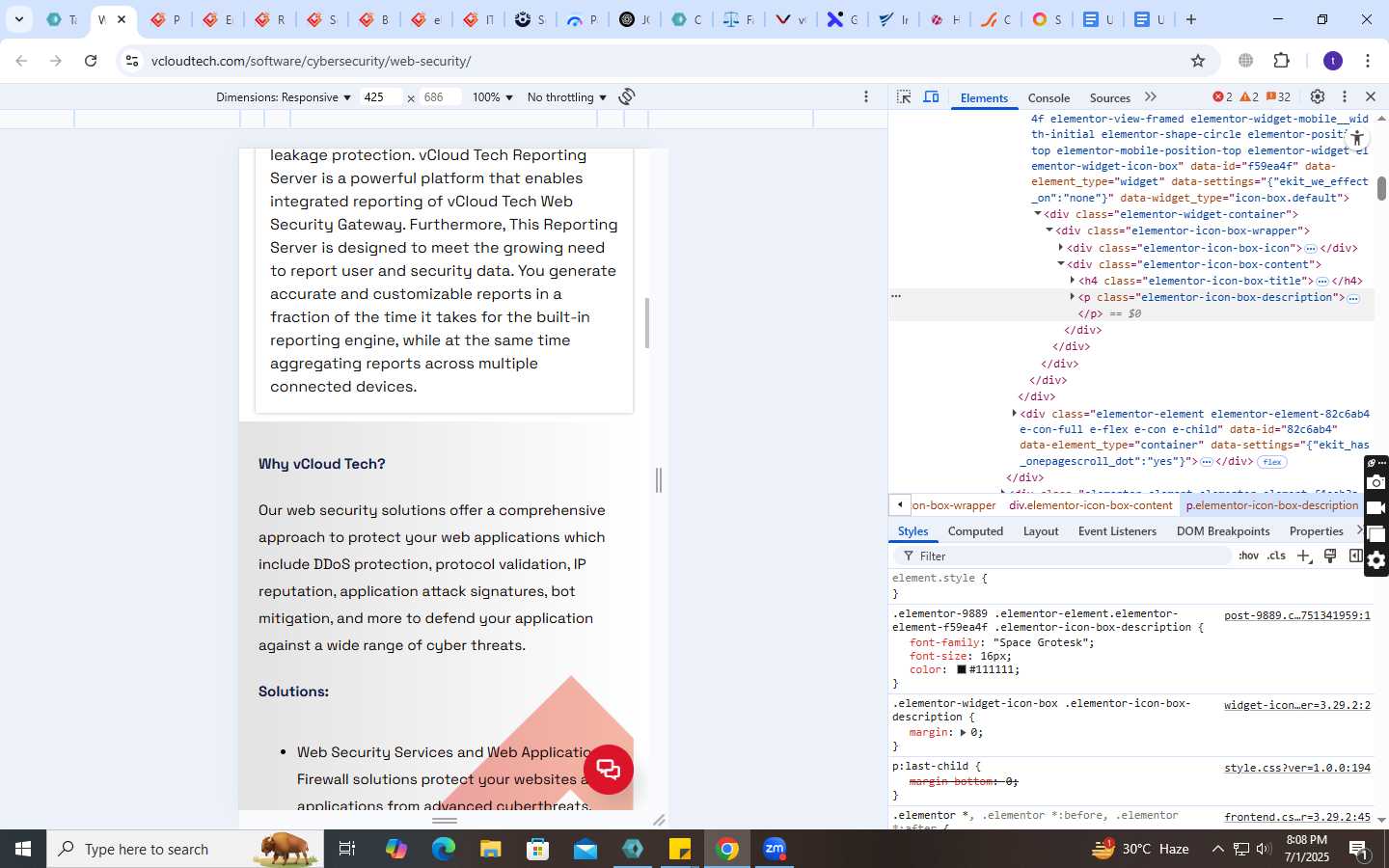
Task: Select div.elementor-icon-box-content breadcrumb
Action: (1090, 505)
